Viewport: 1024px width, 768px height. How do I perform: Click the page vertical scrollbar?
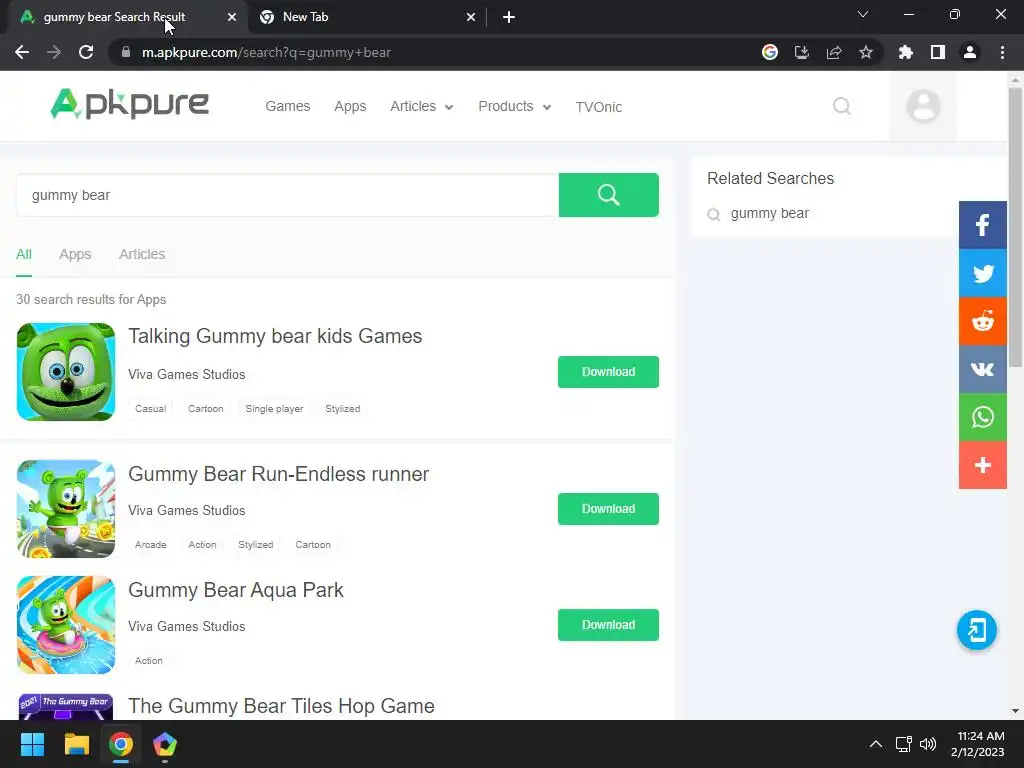pyautogui.click(x=1015, y=226)
